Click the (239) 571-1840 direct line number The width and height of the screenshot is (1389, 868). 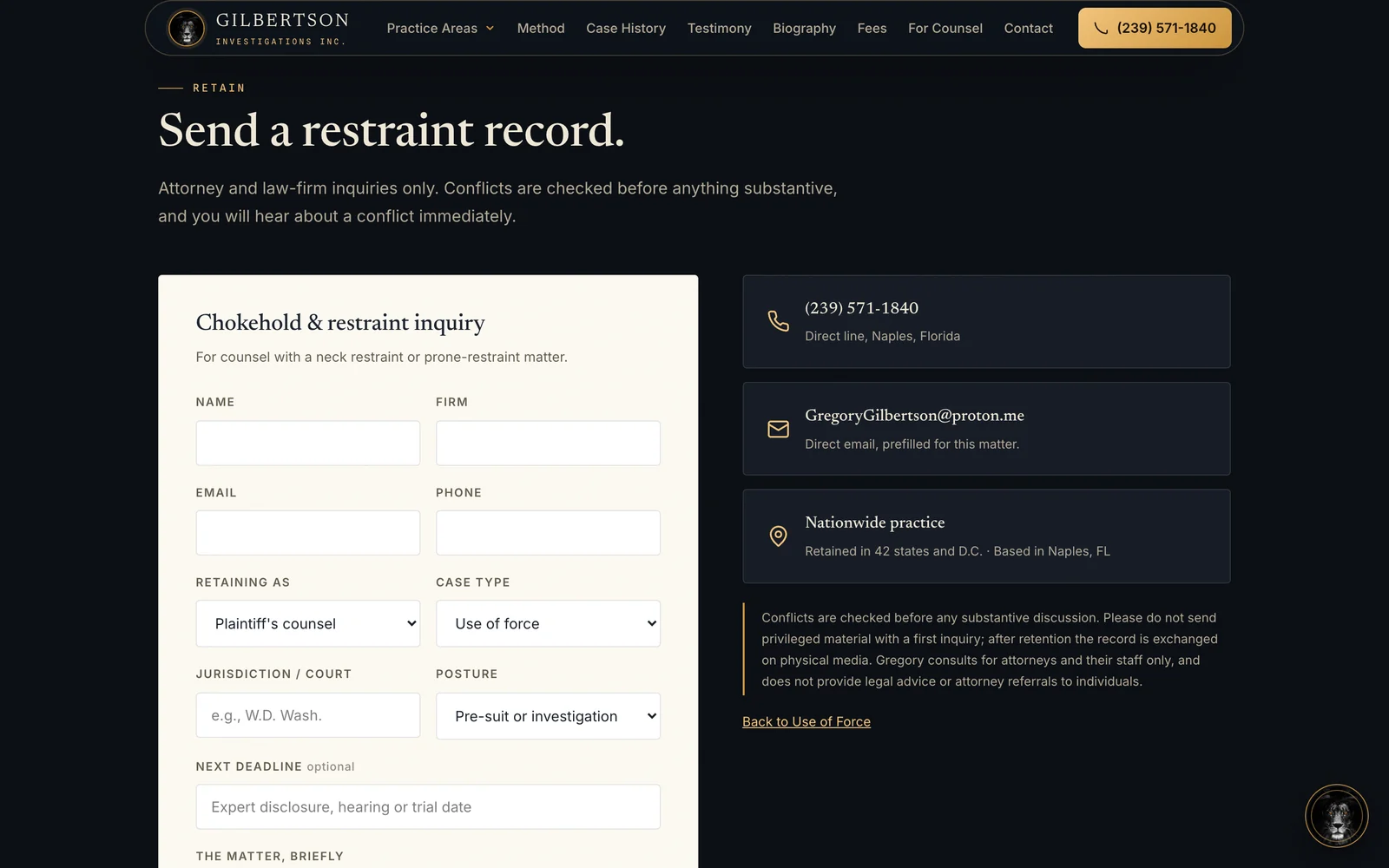(x=861, y=308)
